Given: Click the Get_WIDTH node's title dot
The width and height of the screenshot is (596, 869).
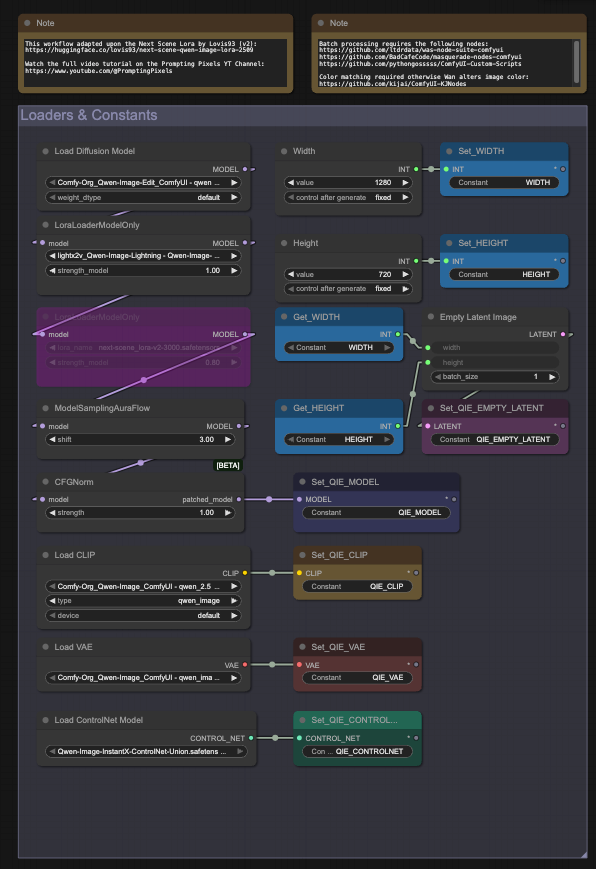Looking at the screenshot, I should [284, 317].
